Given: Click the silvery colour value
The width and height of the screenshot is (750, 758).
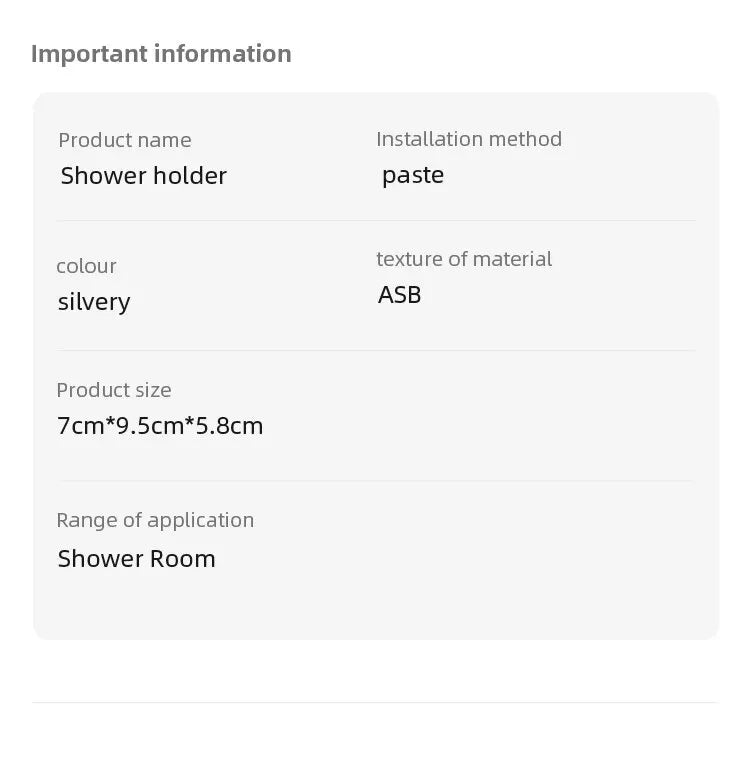Looking at the screenshot, I should point(94,302).
